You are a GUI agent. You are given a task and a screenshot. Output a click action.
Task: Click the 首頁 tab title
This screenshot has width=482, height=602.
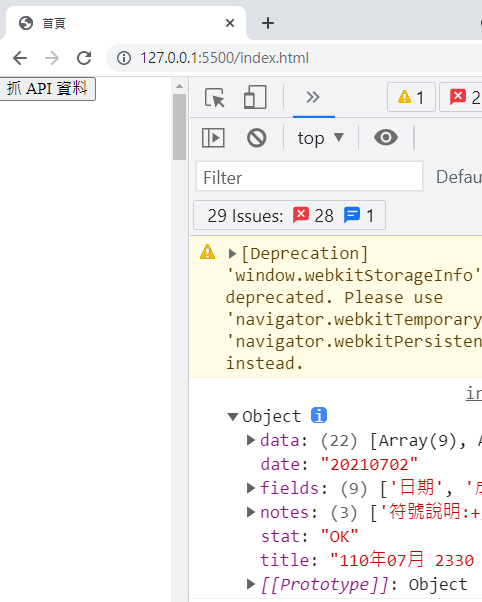(x=54, y=23)
